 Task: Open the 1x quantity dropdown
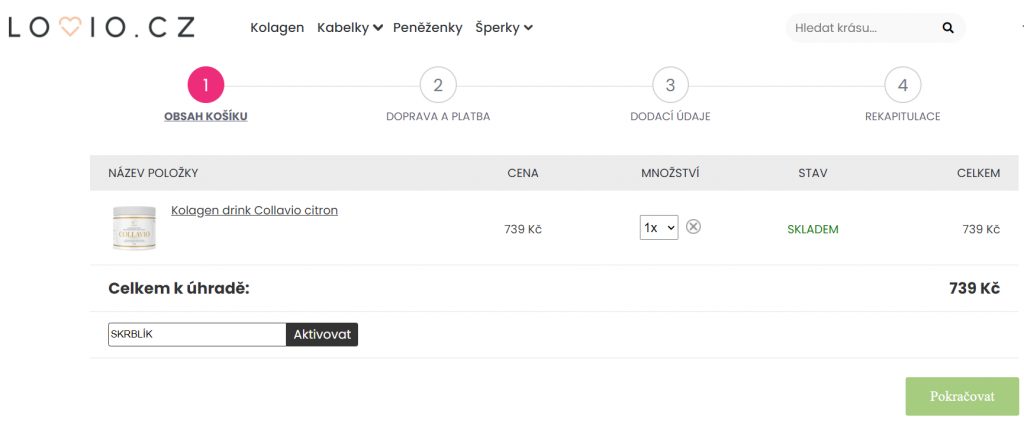tap(659, 228)
